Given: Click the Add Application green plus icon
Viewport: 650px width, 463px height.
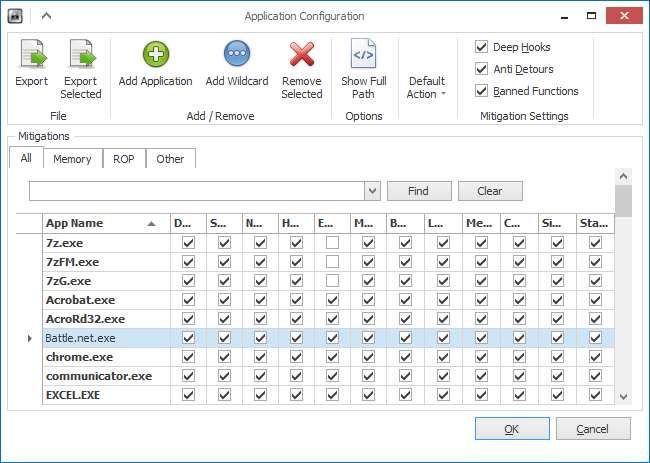Looking at the screenshot, I should click(156, 55).
